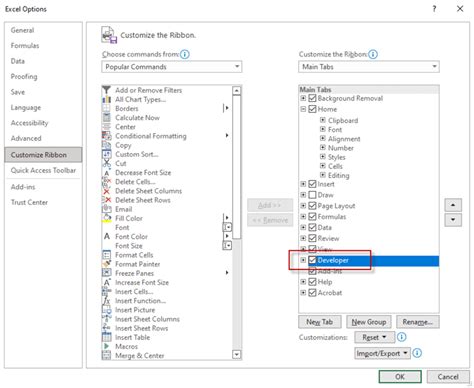Click the Font Color A icon
474x388 pixels.
(x=106, y=237)
